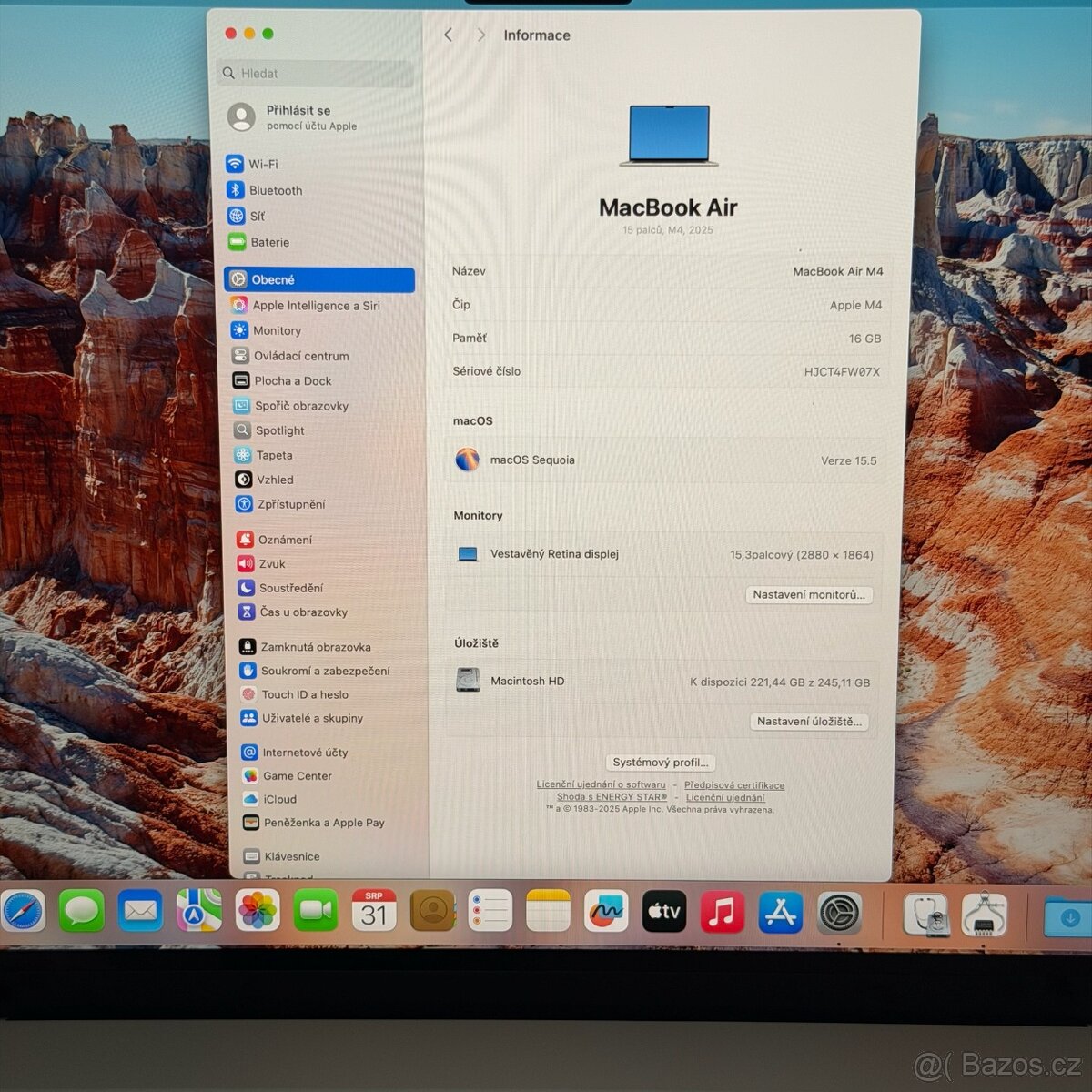This screenshot has width=1092, height=1092.
Task: Open Předpisová certifikace link
Action: tap(734, 785)
